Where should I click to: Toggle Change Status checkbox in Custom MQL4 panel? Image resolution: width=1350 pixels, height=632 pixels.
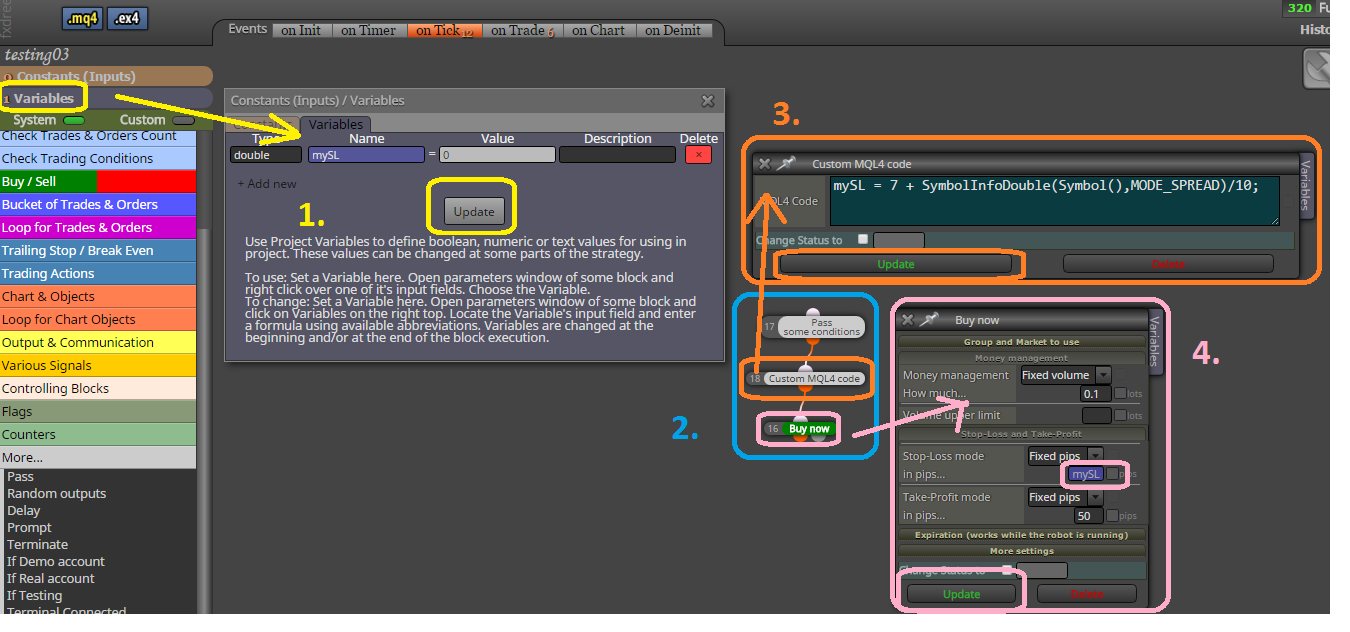click(863, 240)
